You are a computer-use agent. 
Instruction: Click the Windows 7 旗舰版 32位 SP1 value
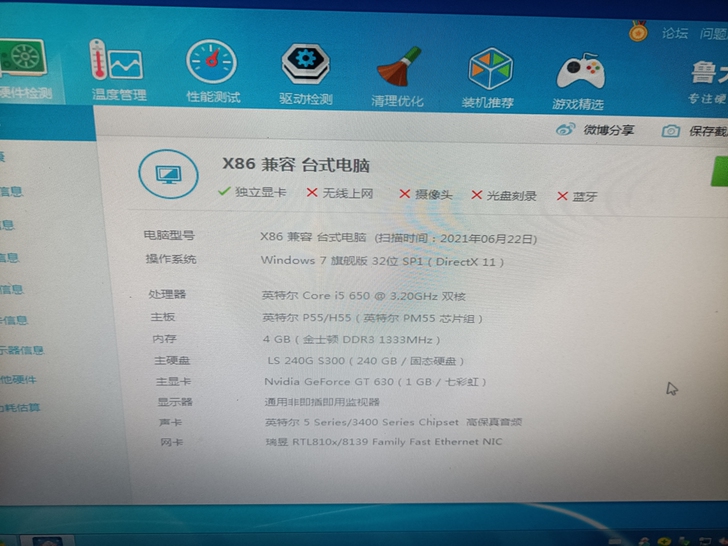pos(382,261)
